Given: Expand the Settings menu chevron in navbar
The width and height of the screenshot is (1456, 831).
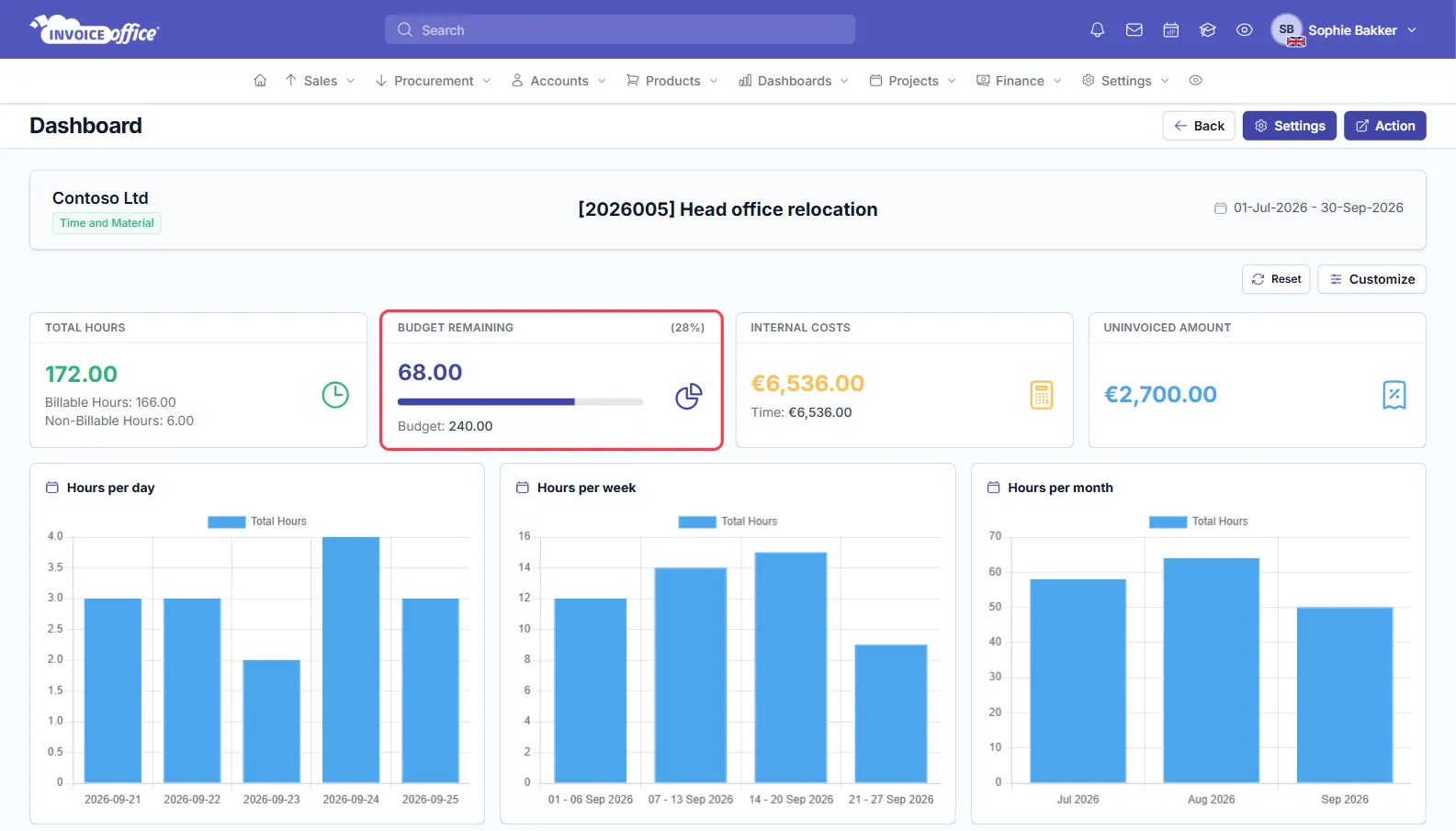Looking at the screenshot, I should (1165, 81).
